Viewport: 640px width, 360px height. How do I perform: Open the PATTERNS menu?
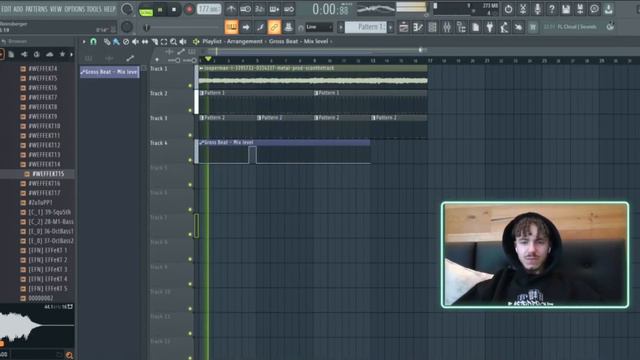(36, 9)
